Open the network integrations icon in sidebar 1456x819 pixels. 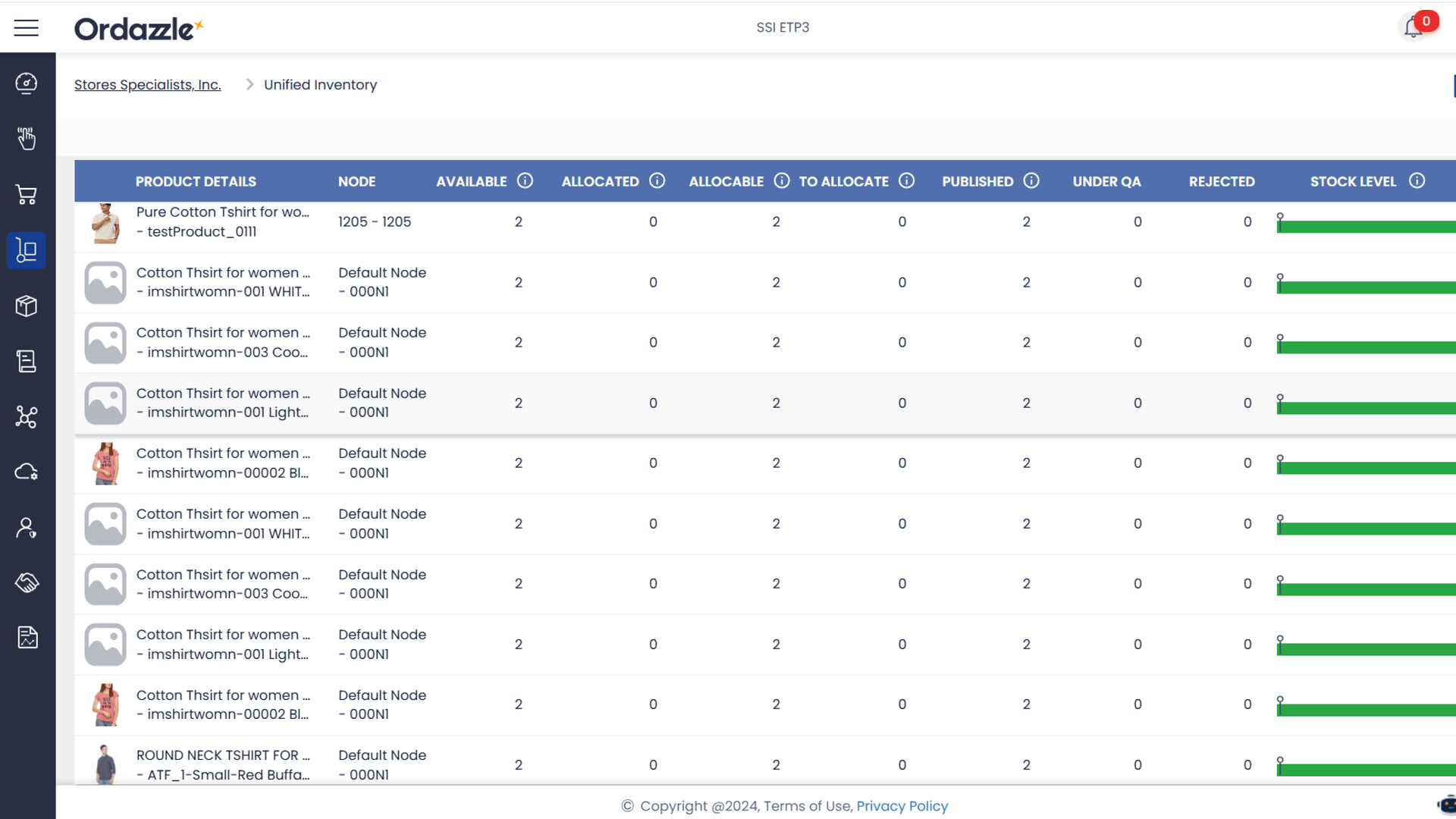pyautogui.click(x=27, y=416)
